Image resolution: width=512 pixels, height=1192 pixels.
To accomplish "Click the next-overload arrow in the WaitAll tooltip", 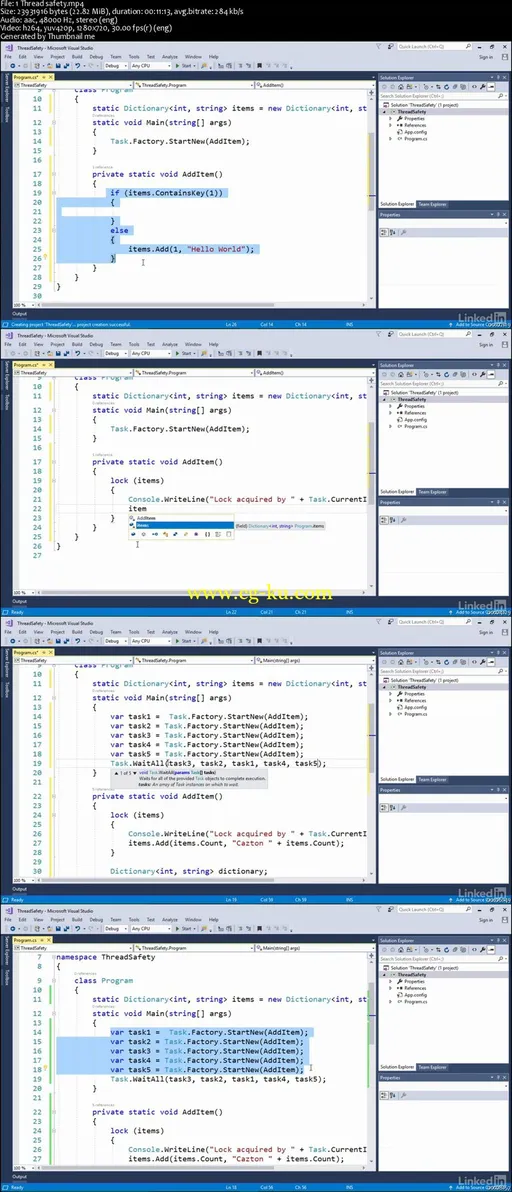I will (x=135, y=772).
